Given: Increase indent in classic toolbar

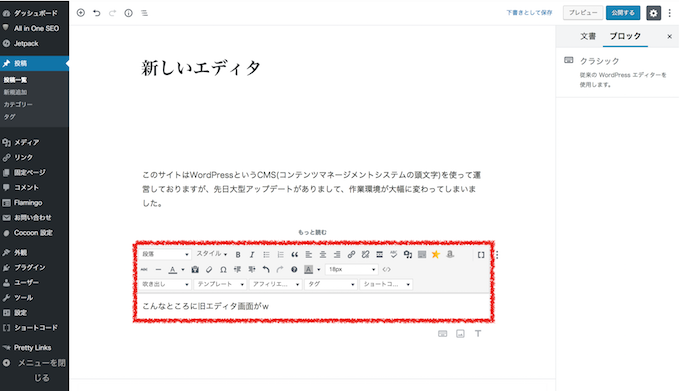Looking at the screenshot, I should pos(252,270).
